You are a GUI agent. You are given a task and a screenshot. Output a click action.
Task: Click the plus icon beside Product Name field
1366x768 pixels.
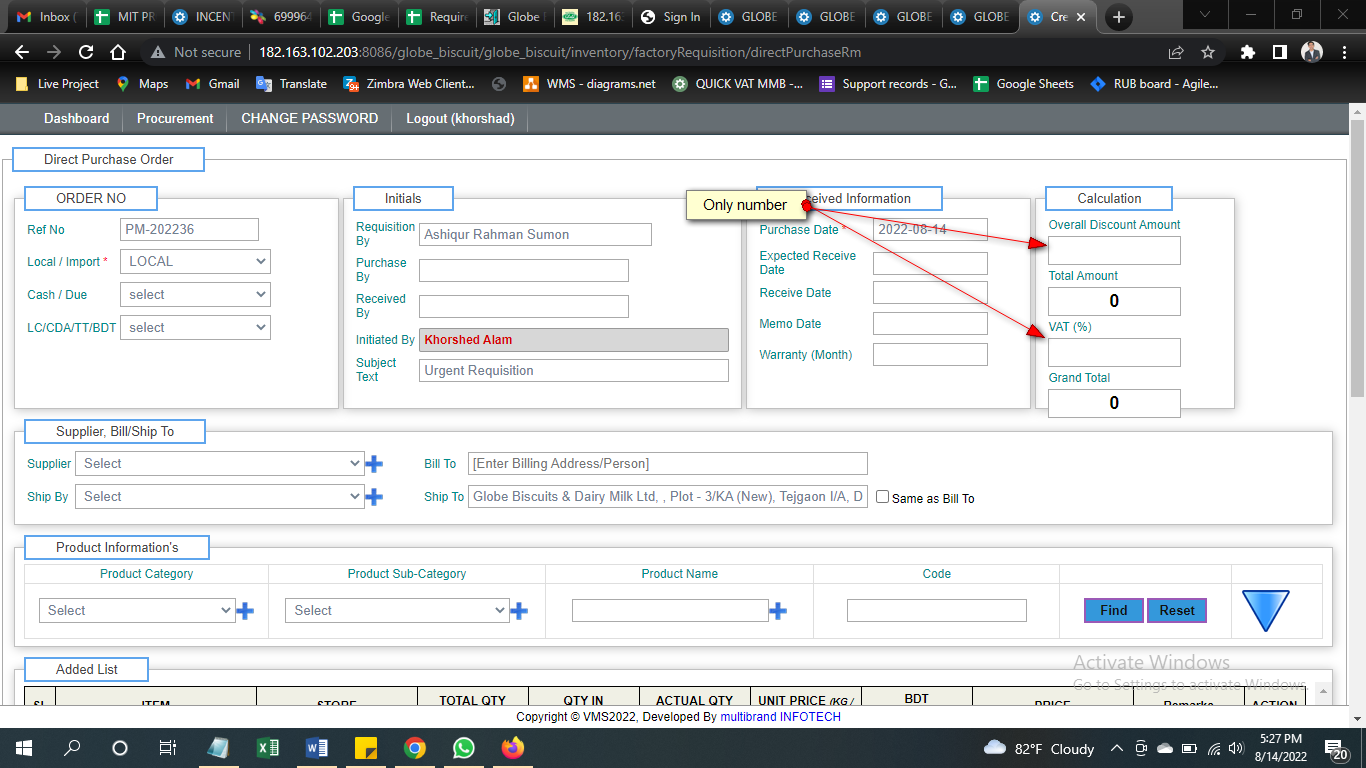coord(778,611)
